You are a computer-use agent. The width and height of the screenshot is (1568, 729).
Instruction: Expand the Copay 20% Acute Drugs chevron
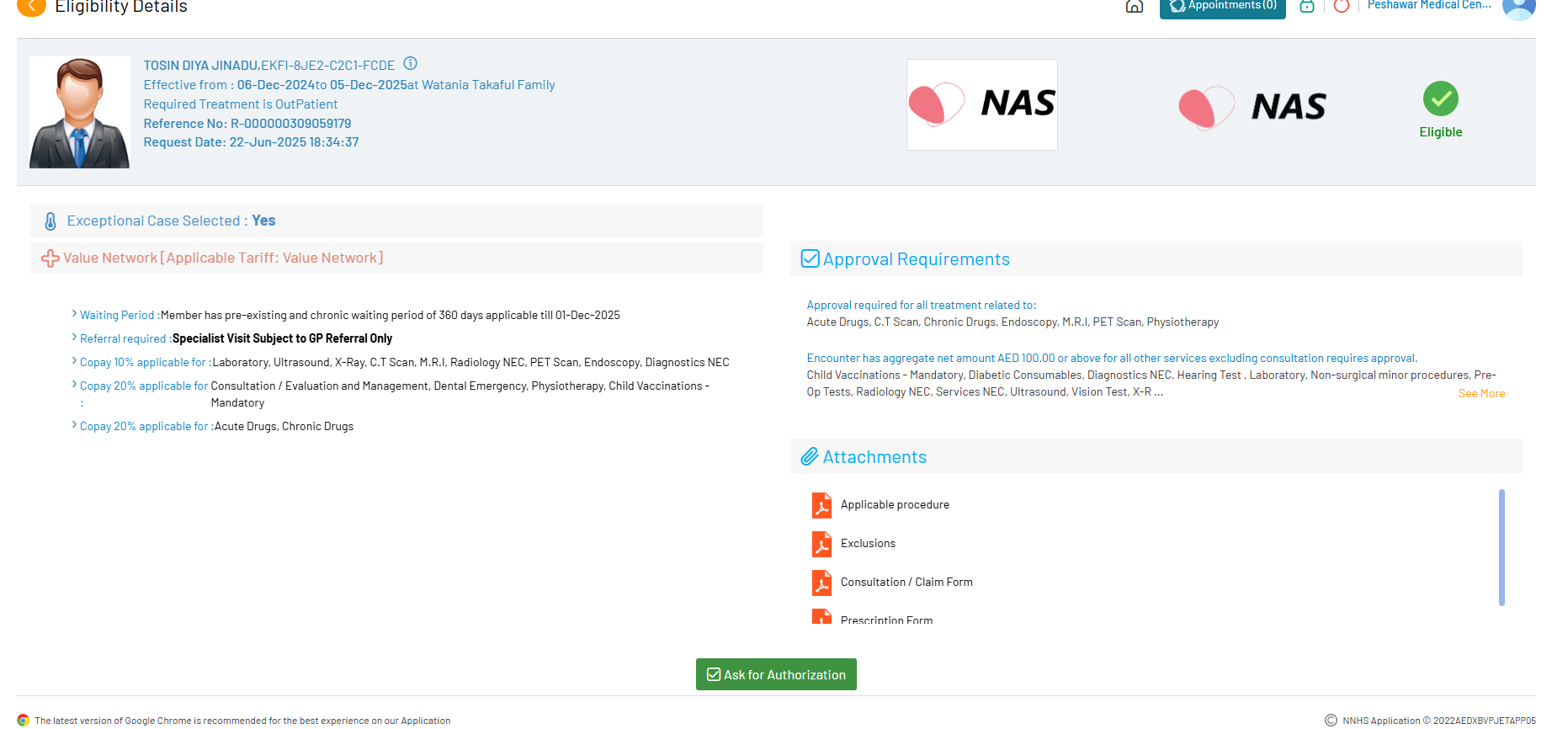pos(74,425)
